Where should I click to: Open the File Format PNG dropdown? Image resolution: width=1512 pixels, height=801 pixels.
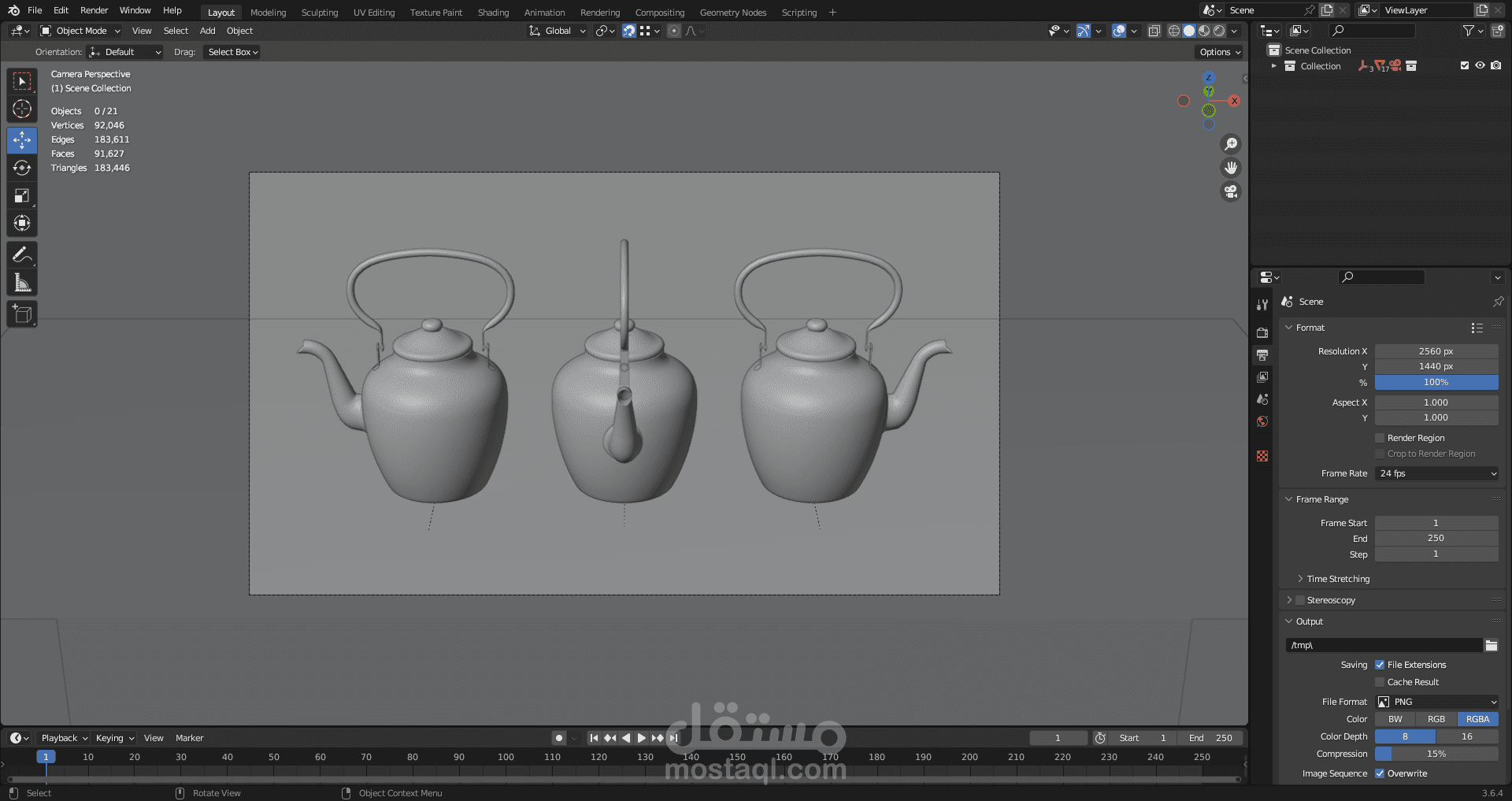[x=1436, y=702]
